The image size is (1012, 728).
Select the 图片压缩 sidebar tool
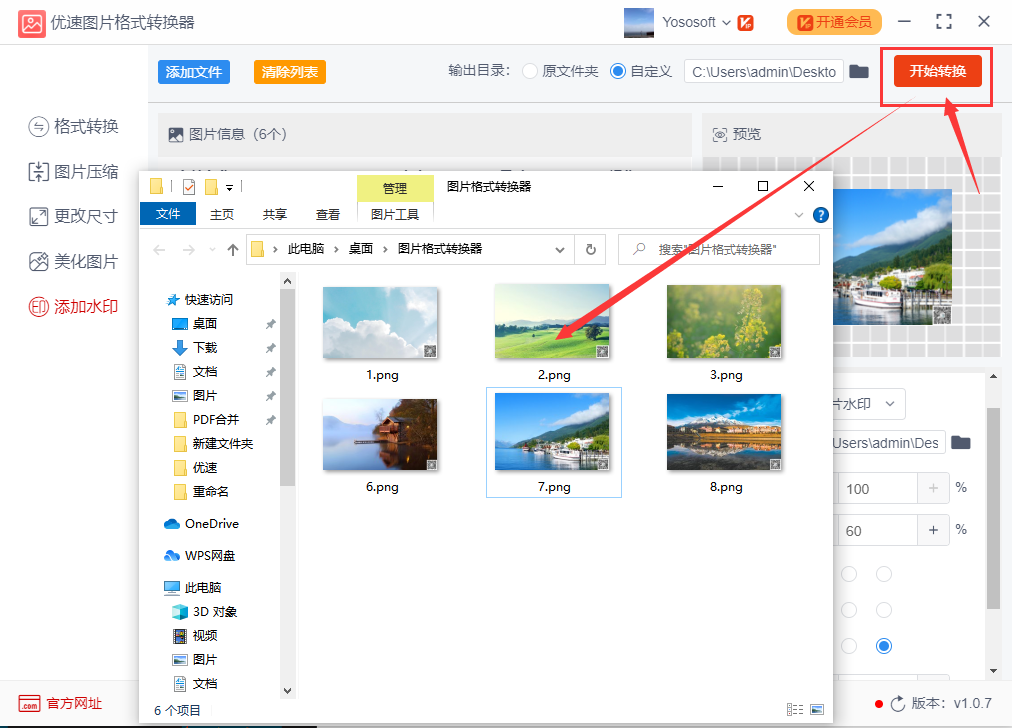tap(74, 172)
